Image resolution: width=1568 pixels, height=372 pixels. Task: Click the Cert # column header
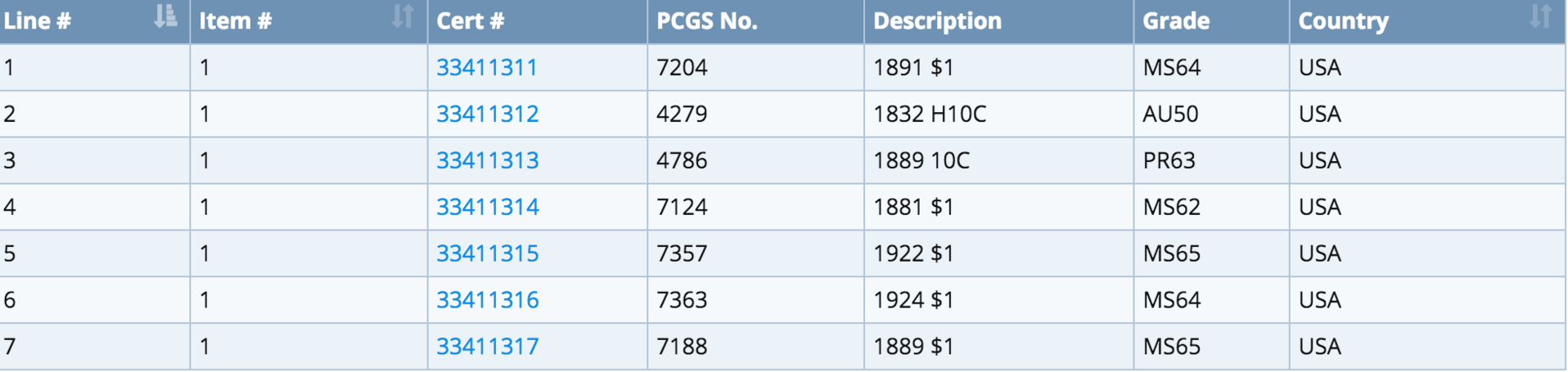pyautogui.click(x=471, y=21)
